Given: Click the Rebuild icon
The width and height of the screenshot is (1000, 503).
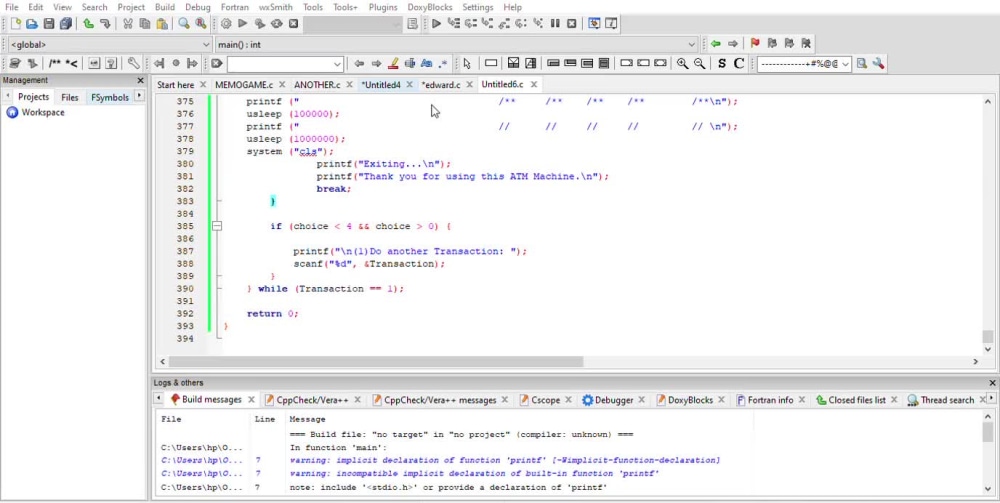Looking at the screenshot, I should pos(276,24).
